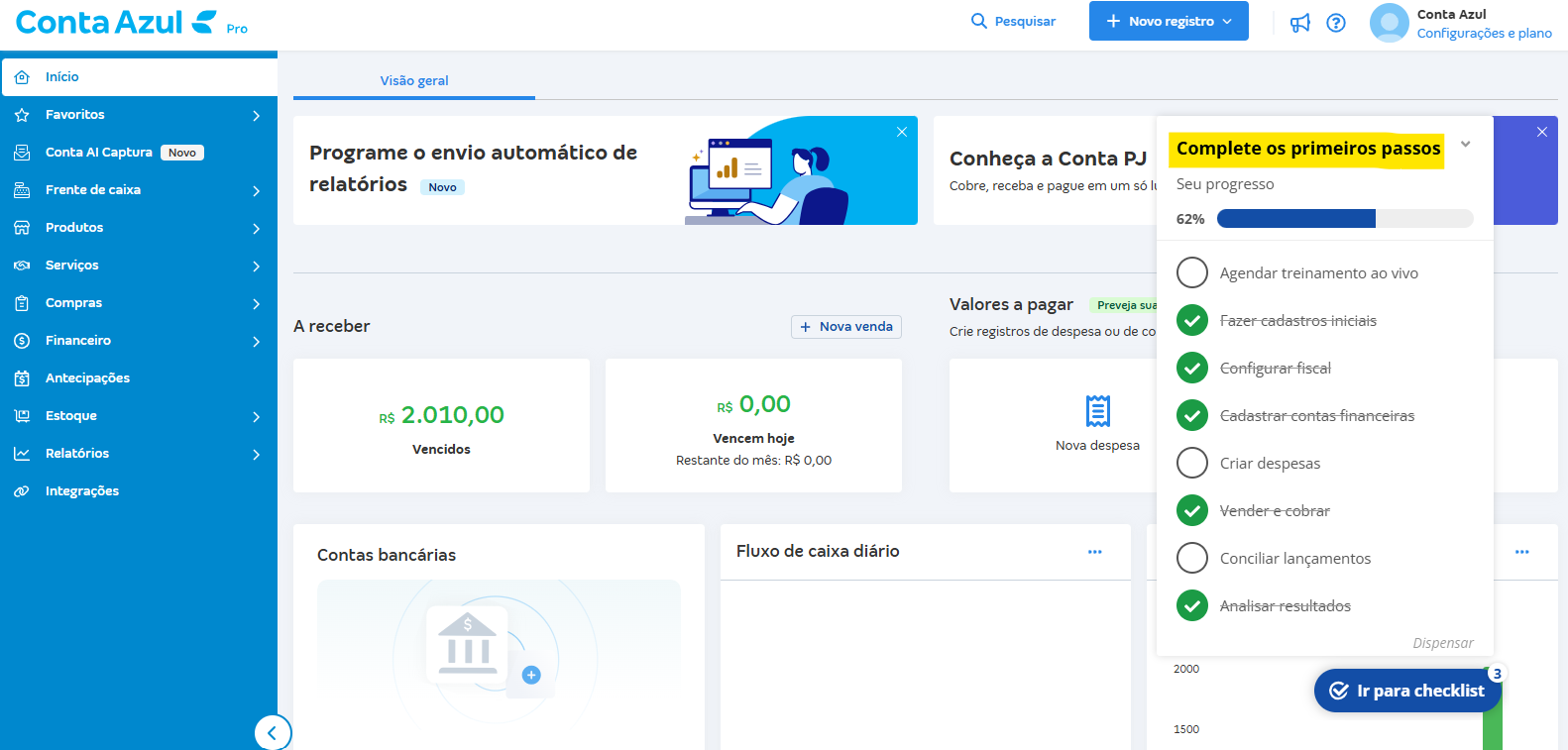Viewport: 1568px width, 750px height.
Task: Click the Financeiro coin icon
Action: [x=22, y=341]
